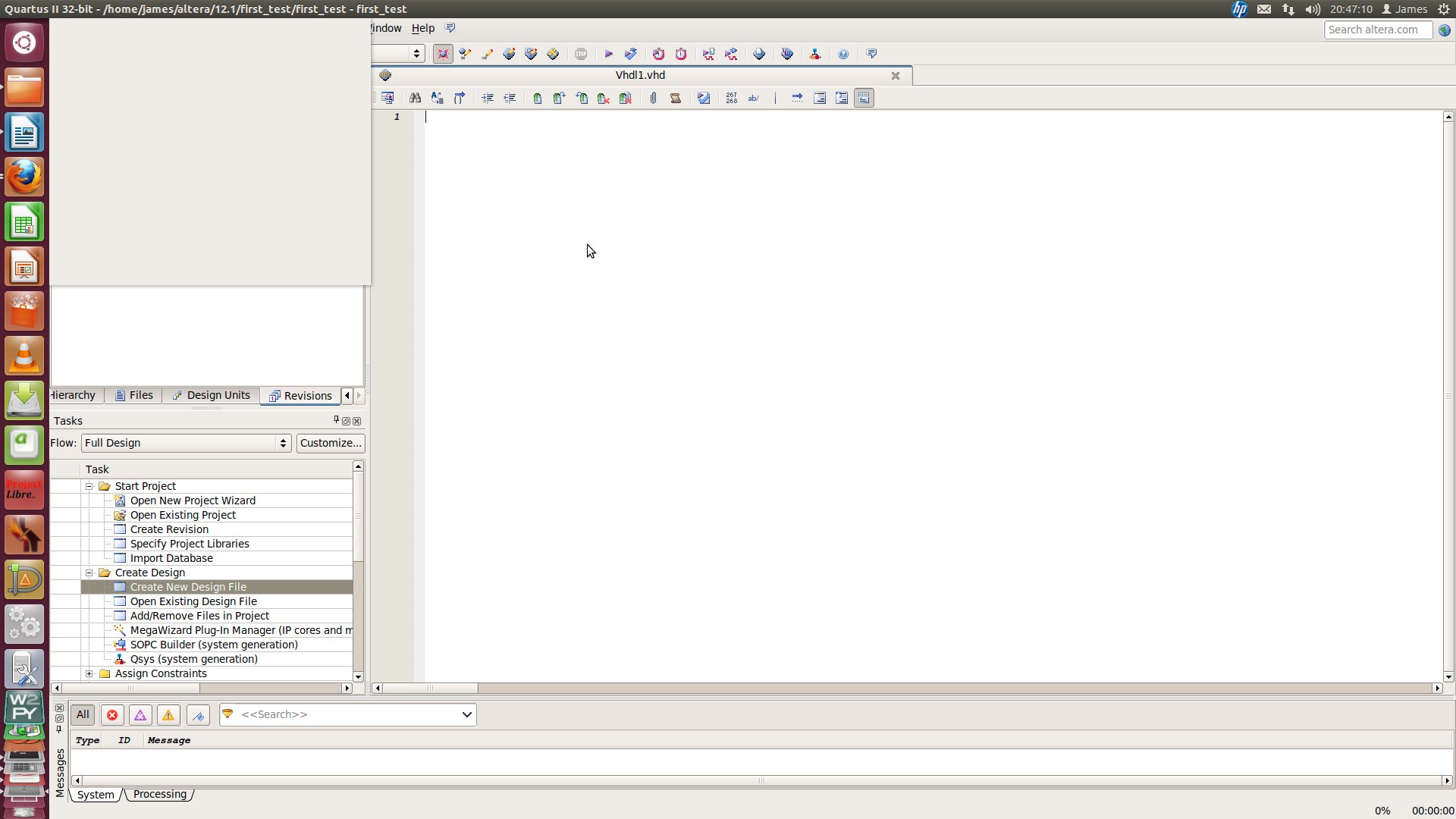Open the Help menu
This screenshot has width=1456, height=819.
click(x=422, y=28)
